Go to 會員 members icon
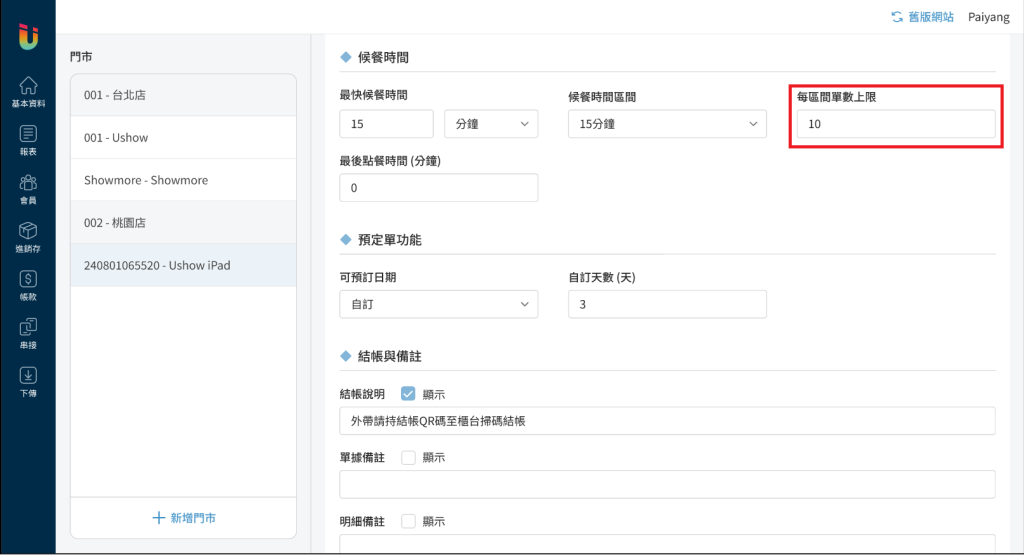 28,187
